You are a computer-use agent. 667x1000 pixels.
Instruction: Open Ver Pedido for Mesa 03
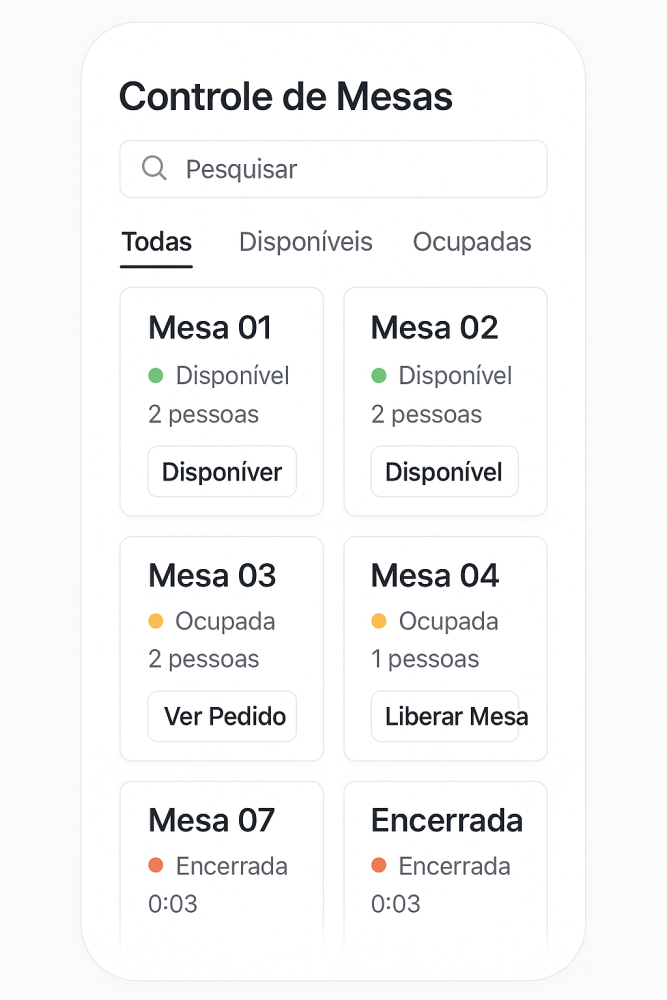tap(222, 716)
